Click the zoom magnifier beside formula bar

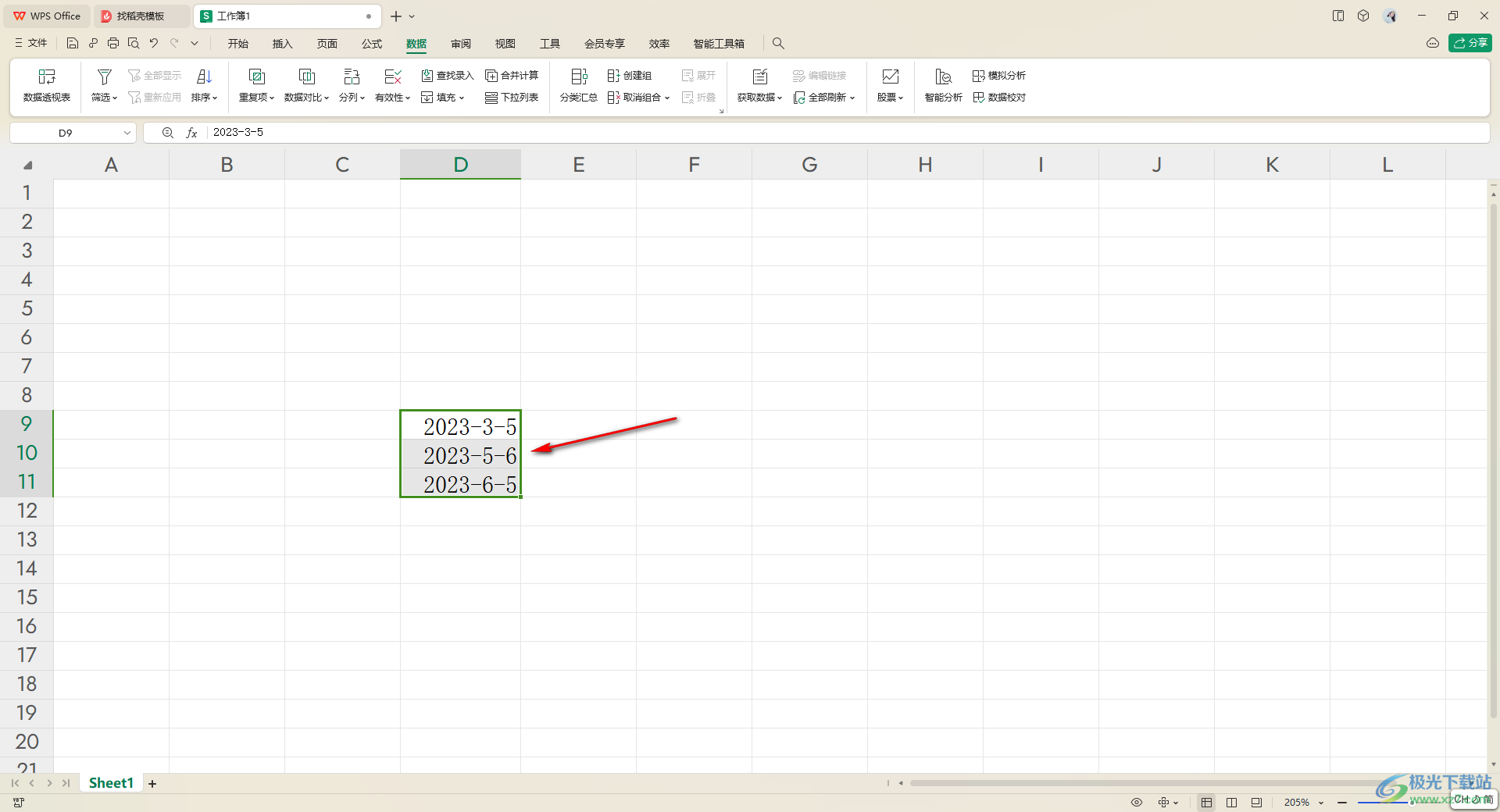click(167, 133)
